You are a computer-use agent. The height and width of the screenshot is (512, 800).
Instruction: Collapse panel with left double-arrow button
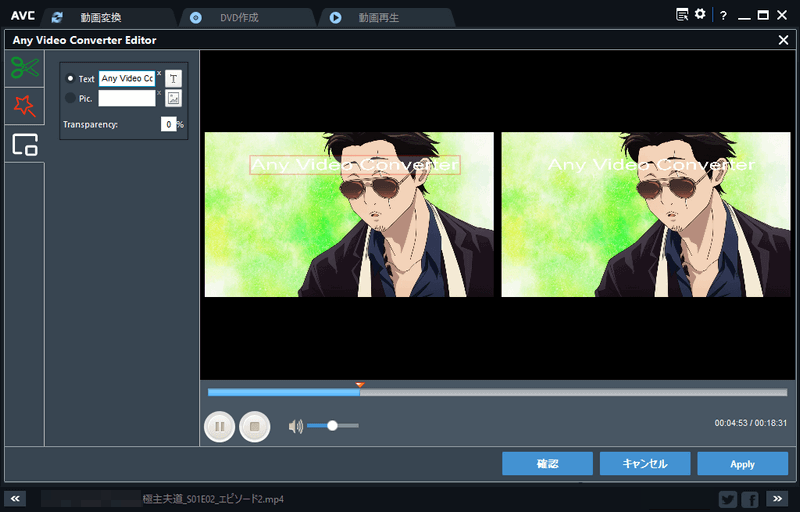16,498
